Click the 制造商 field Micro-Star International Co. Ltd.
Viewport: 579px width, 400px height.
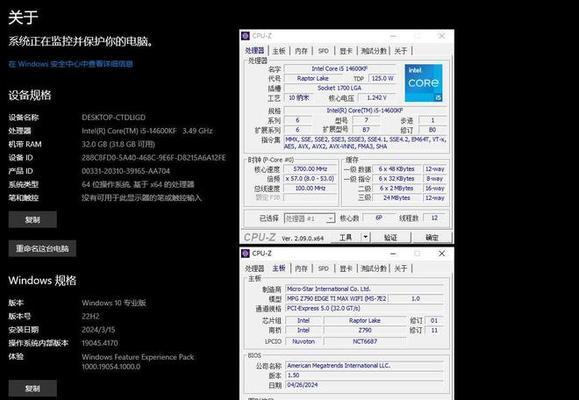[365, 289]
